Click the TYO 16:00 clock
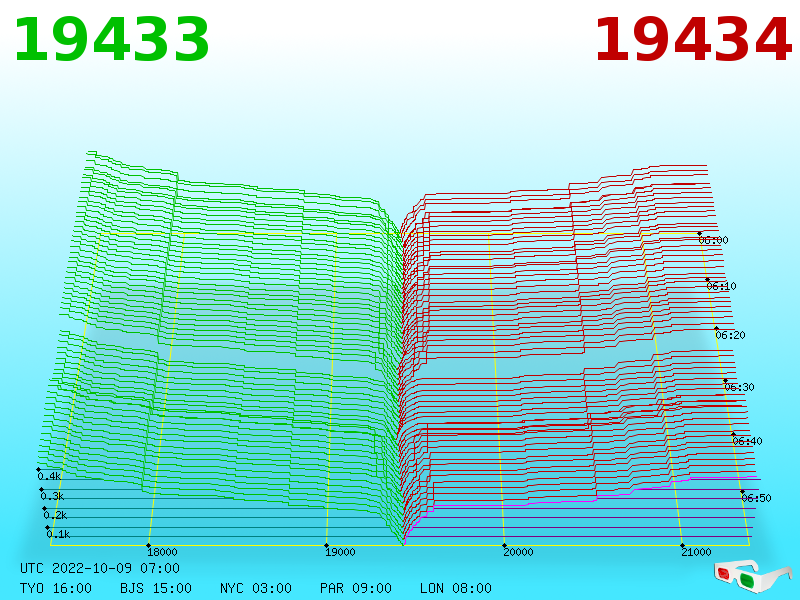The image size is (800, 600). click(56, 588)
